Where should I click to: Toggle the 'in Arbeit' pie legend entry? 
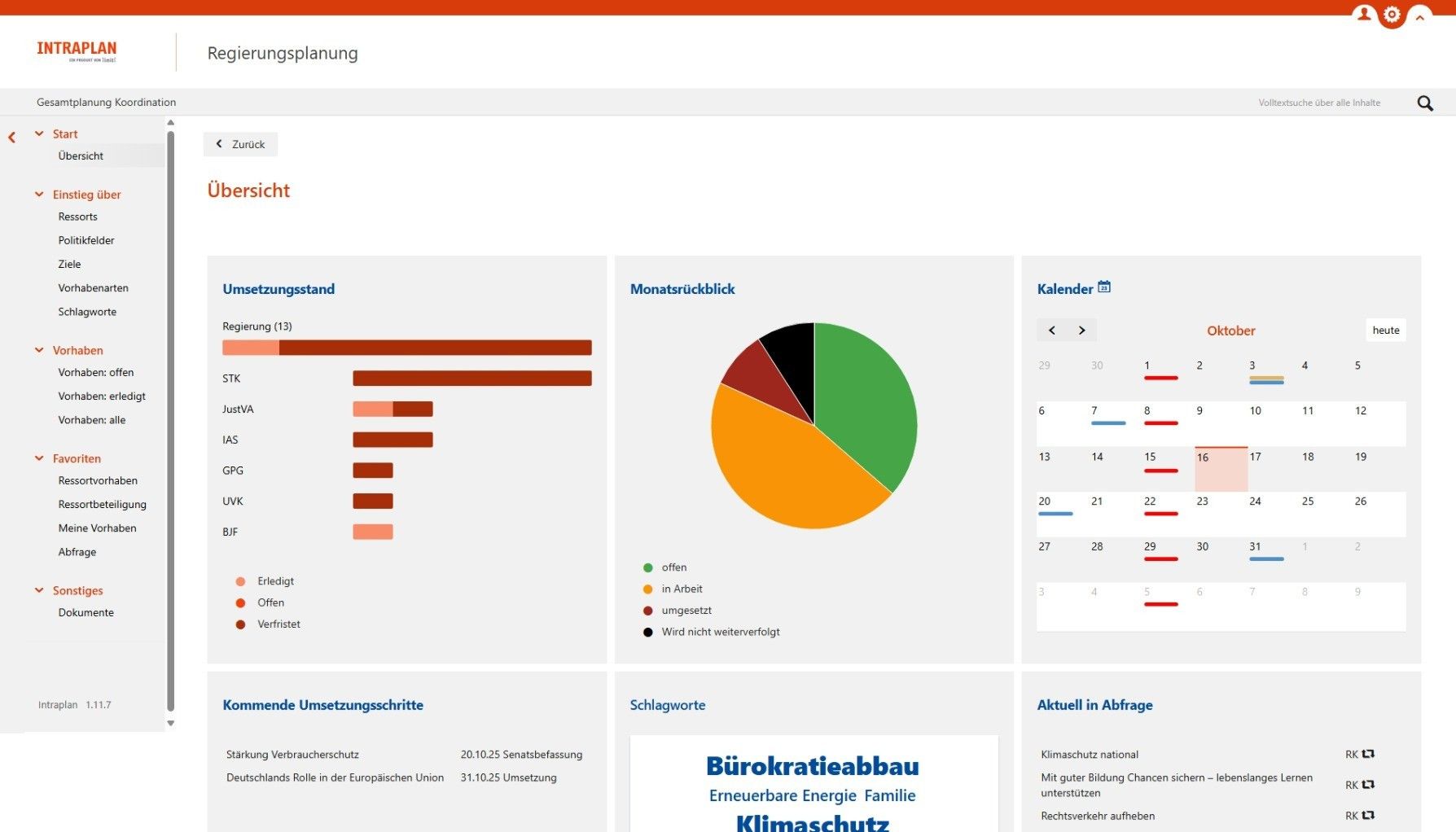pyautogui.click(x=681, y=589)
